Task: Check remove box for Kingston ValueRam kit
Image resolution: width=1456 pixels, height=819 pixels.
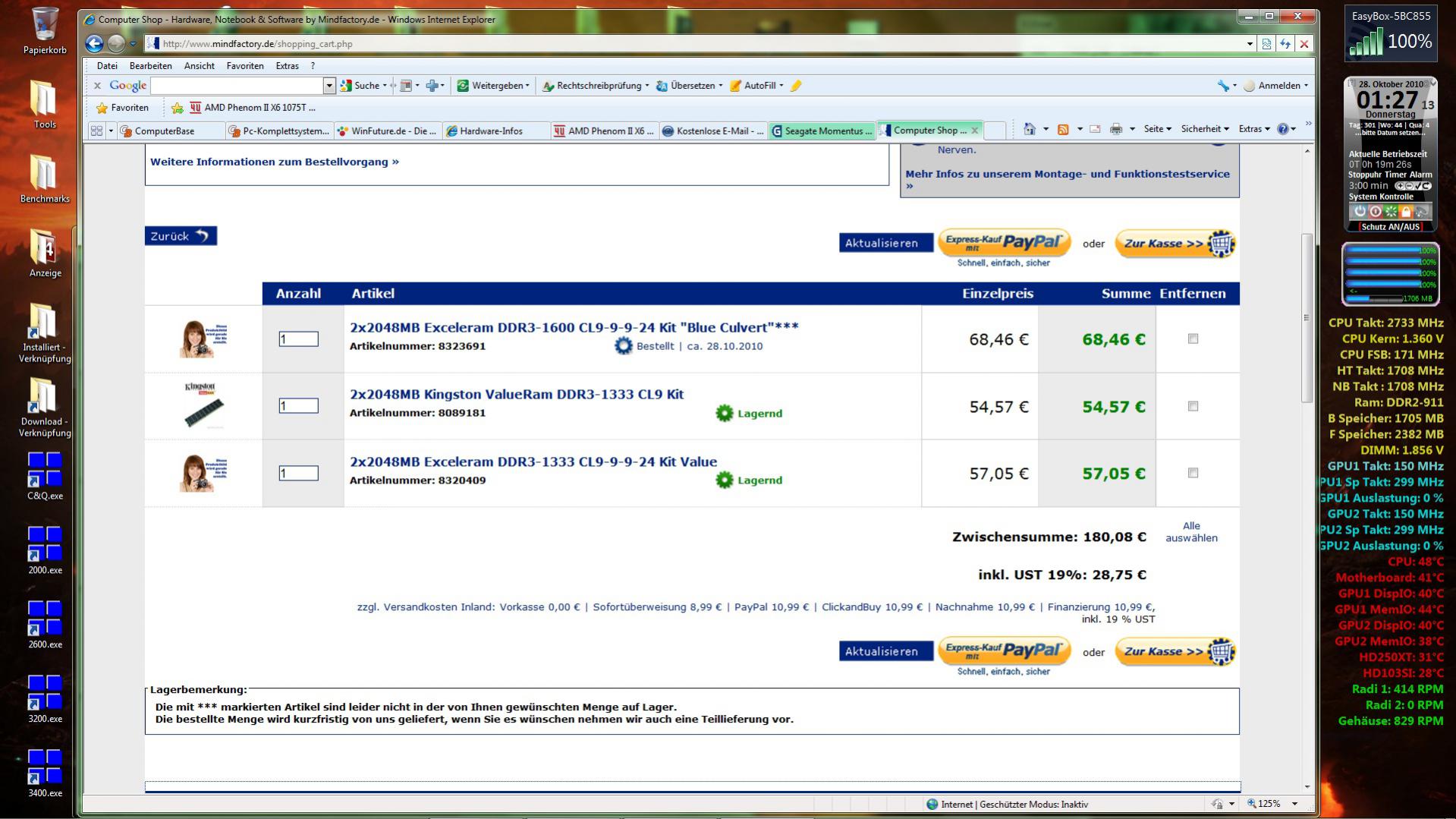Action: pyautogui.click(x=1193, y=406)
